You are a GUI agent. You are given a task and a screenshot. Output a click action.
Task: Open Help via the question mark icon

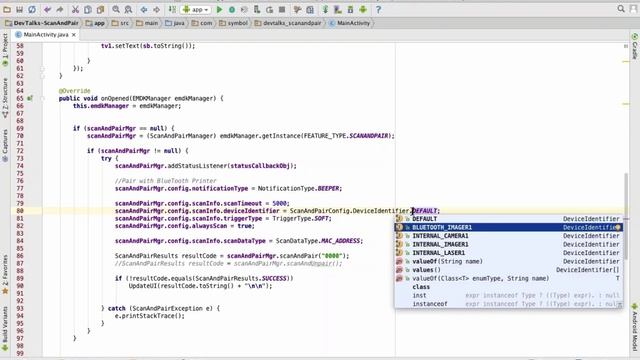coord(378,9)
